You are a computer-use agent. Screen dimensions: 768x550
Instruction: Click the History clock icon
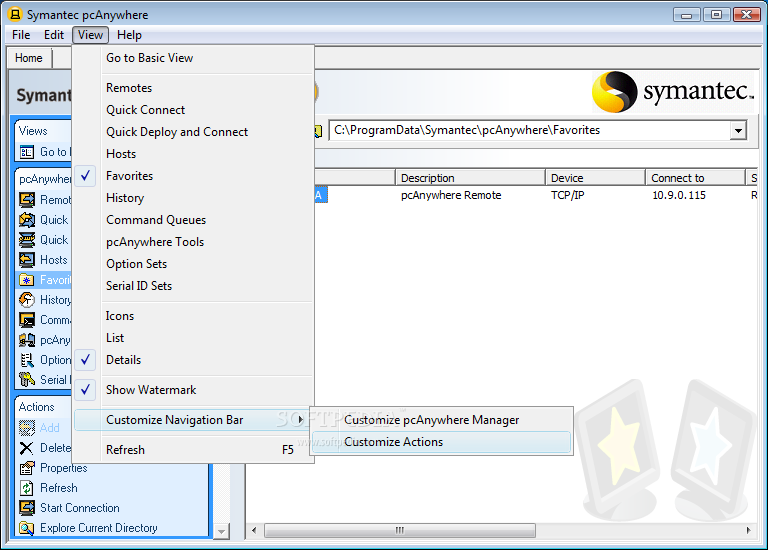tap(26, 300)
